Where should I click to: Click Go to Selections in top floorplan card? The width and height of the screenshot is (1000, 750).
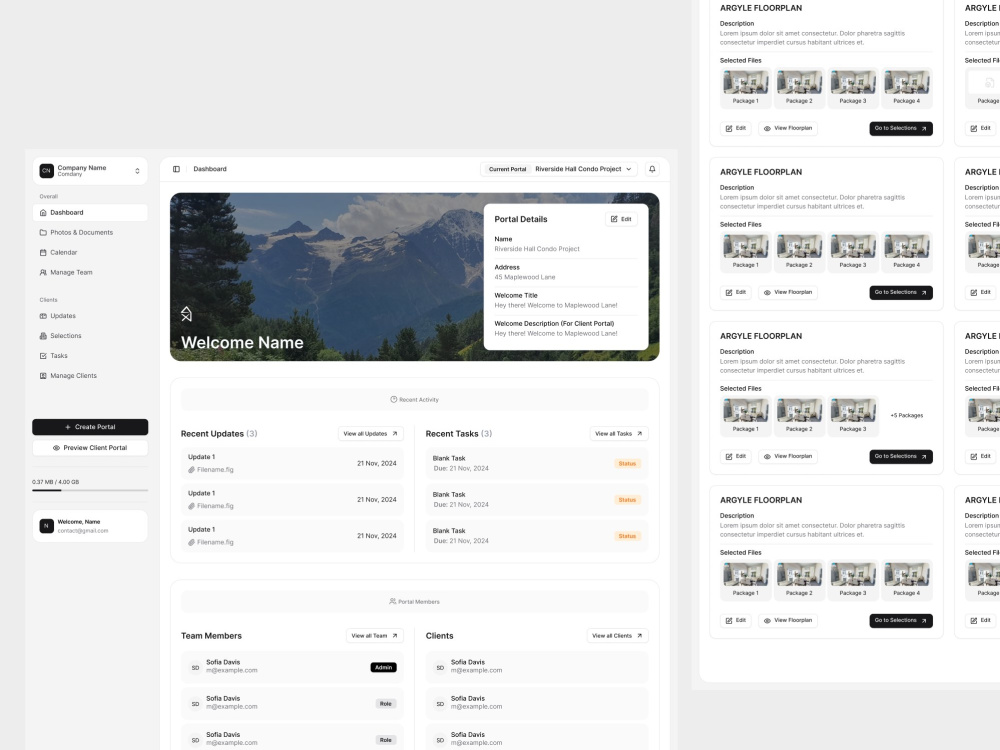901,128
